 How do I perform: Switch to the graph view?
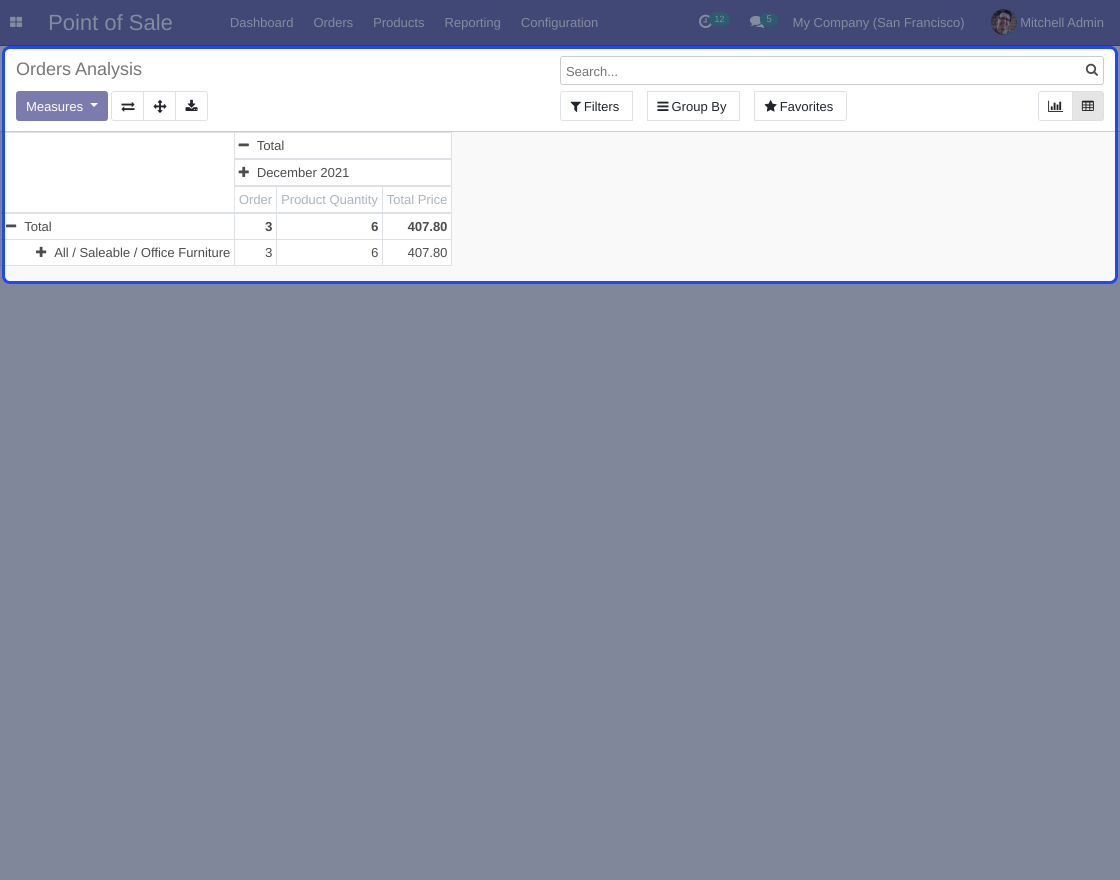click(1055, 106)
